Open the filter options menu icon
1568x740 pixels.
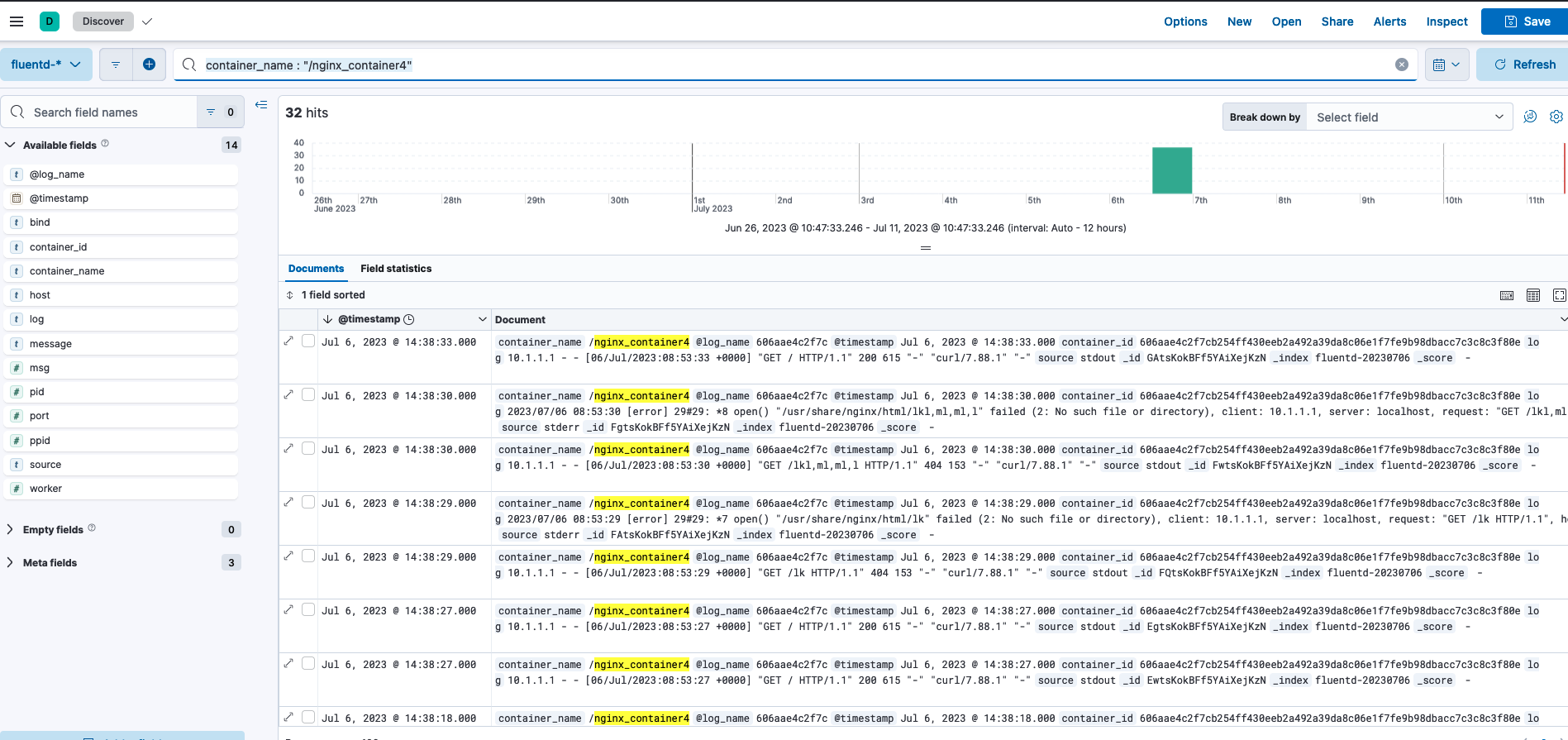click(x=116, y=64)
